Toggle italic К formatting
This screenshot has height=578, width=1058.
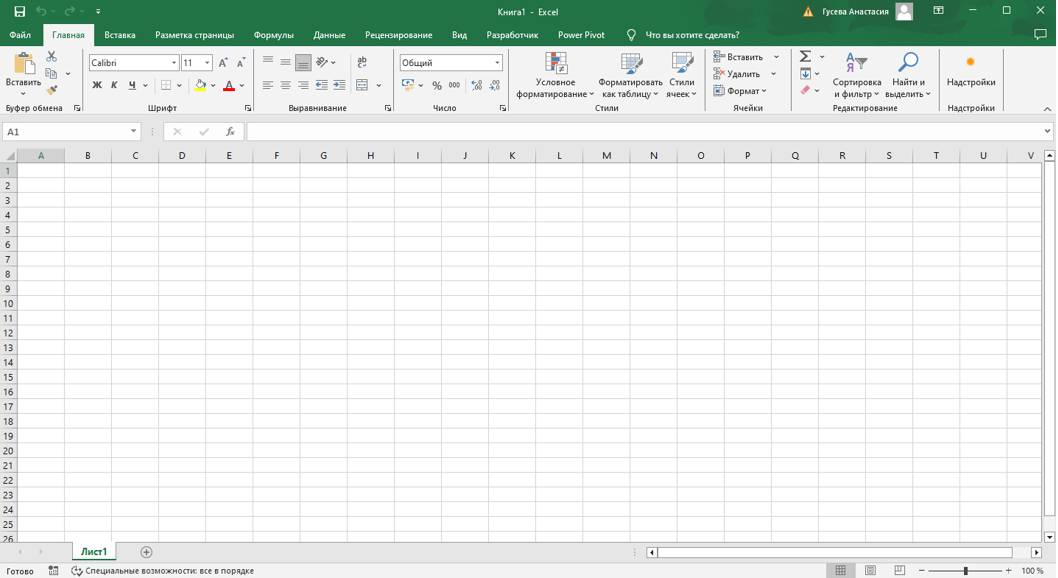click(x=114, y=85)
